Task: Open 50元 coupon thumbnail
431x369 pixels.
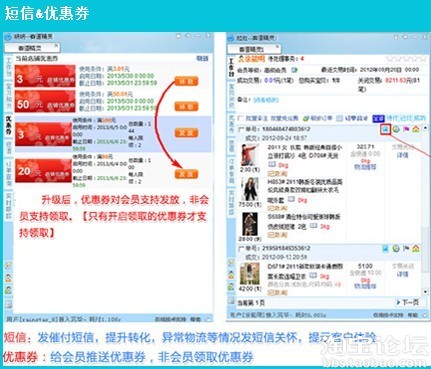Action: tap(45, 102)
